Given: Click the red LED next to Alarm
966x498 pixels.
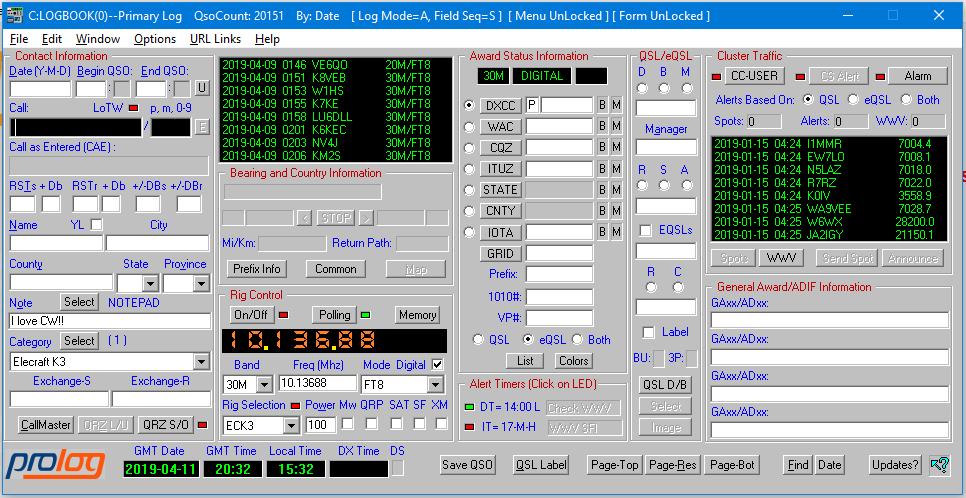Looking at the screenshot, I should (x=880, y=77).
